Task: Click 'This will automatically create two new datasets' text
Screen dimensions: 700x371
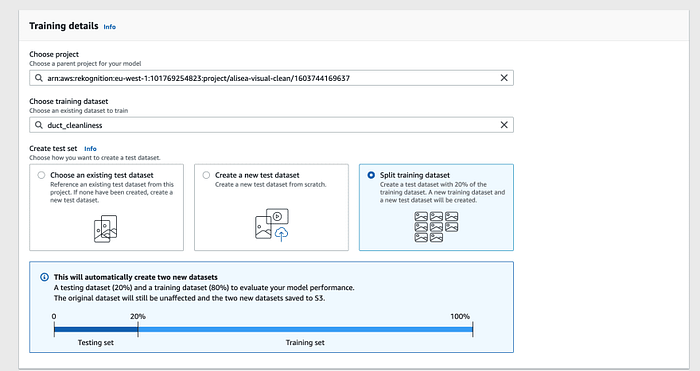Action: pyautogui.click(x=136, y=277)
